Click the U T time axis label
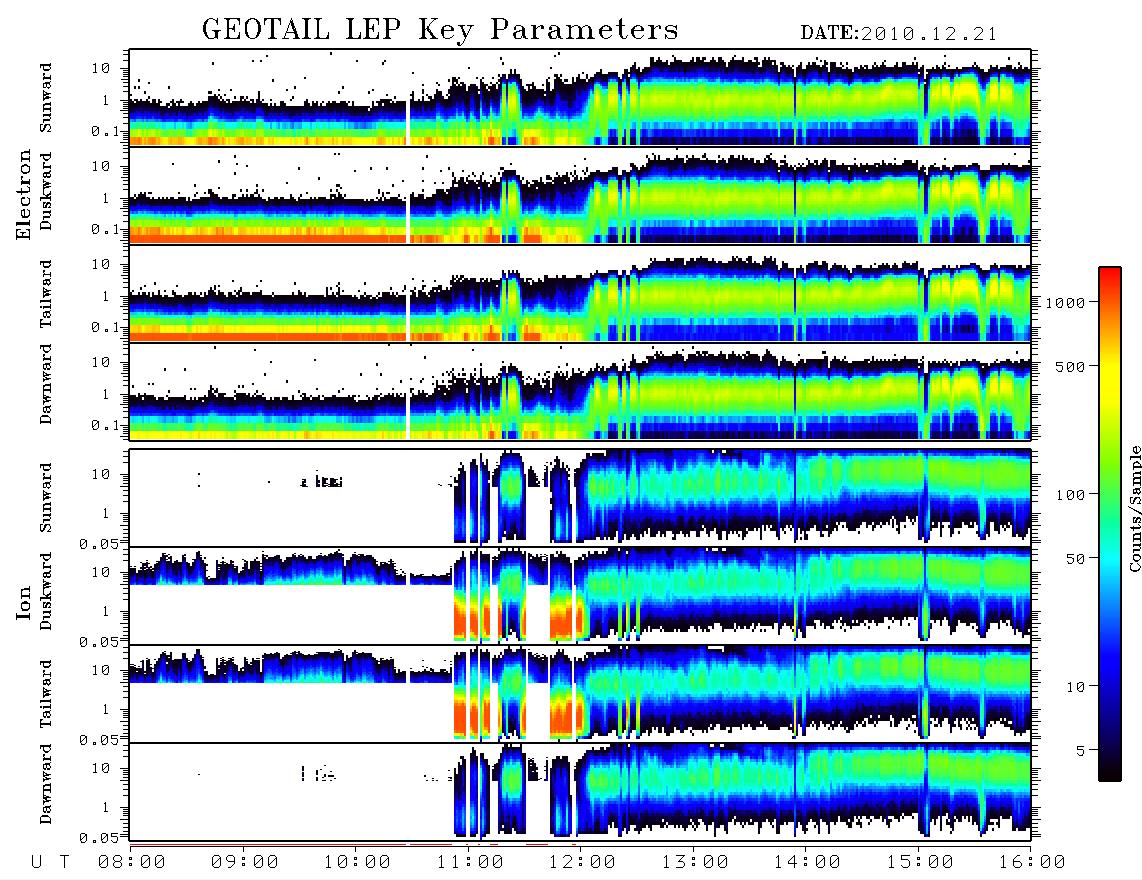Screen dimensions: 1142x880 [x=50, y=862]
